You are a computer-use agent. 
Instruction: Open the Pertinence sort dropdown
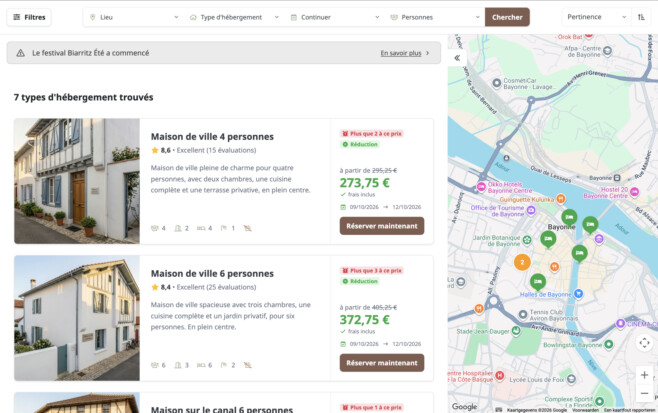click(x=596, y=17)
